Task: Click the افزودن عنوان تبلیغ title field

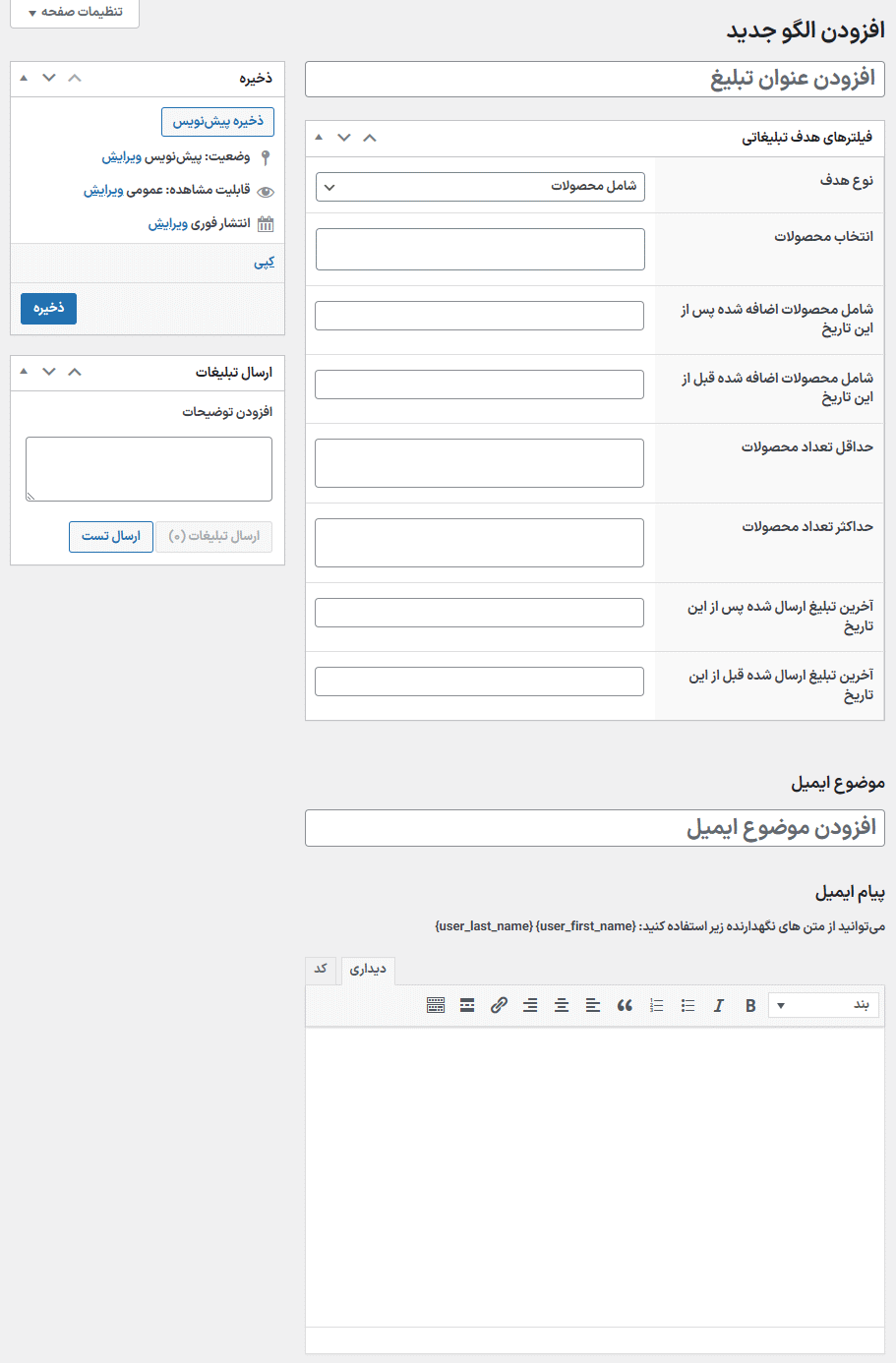Action: [595, 79]
